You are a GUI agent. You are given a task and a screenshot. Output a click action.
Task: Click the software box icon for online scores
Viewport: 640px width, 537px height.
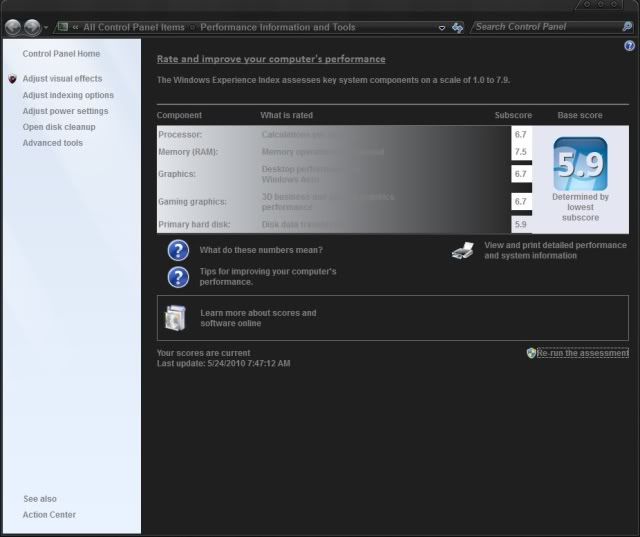tap(175, 318)
